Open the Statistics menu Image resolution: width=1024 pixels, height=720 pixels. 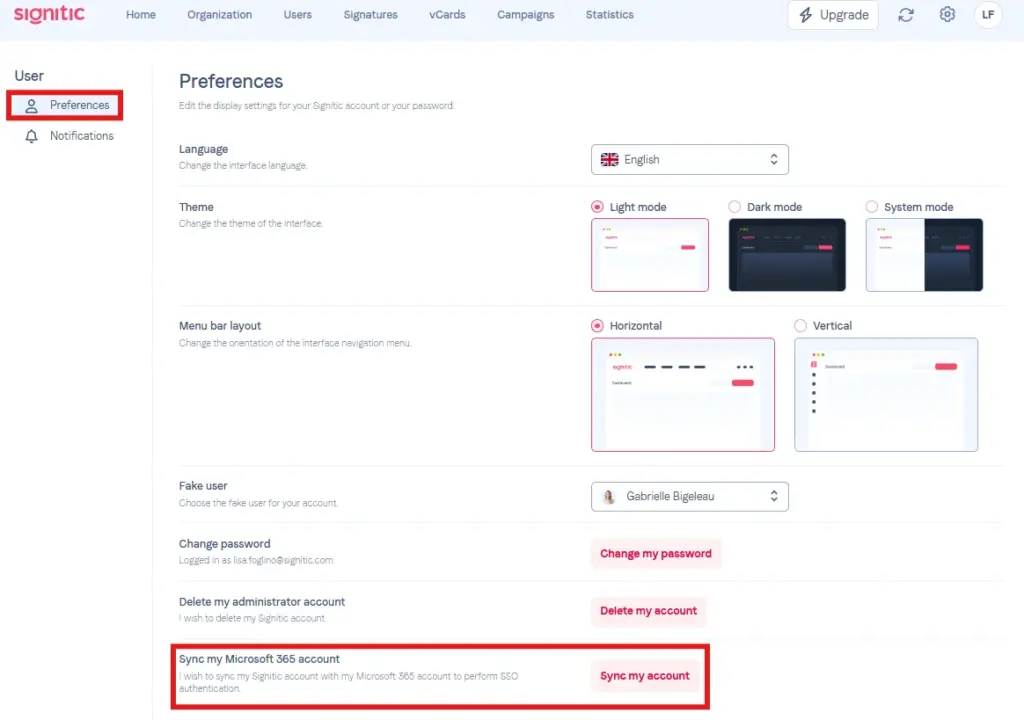(x=609, y=14)
